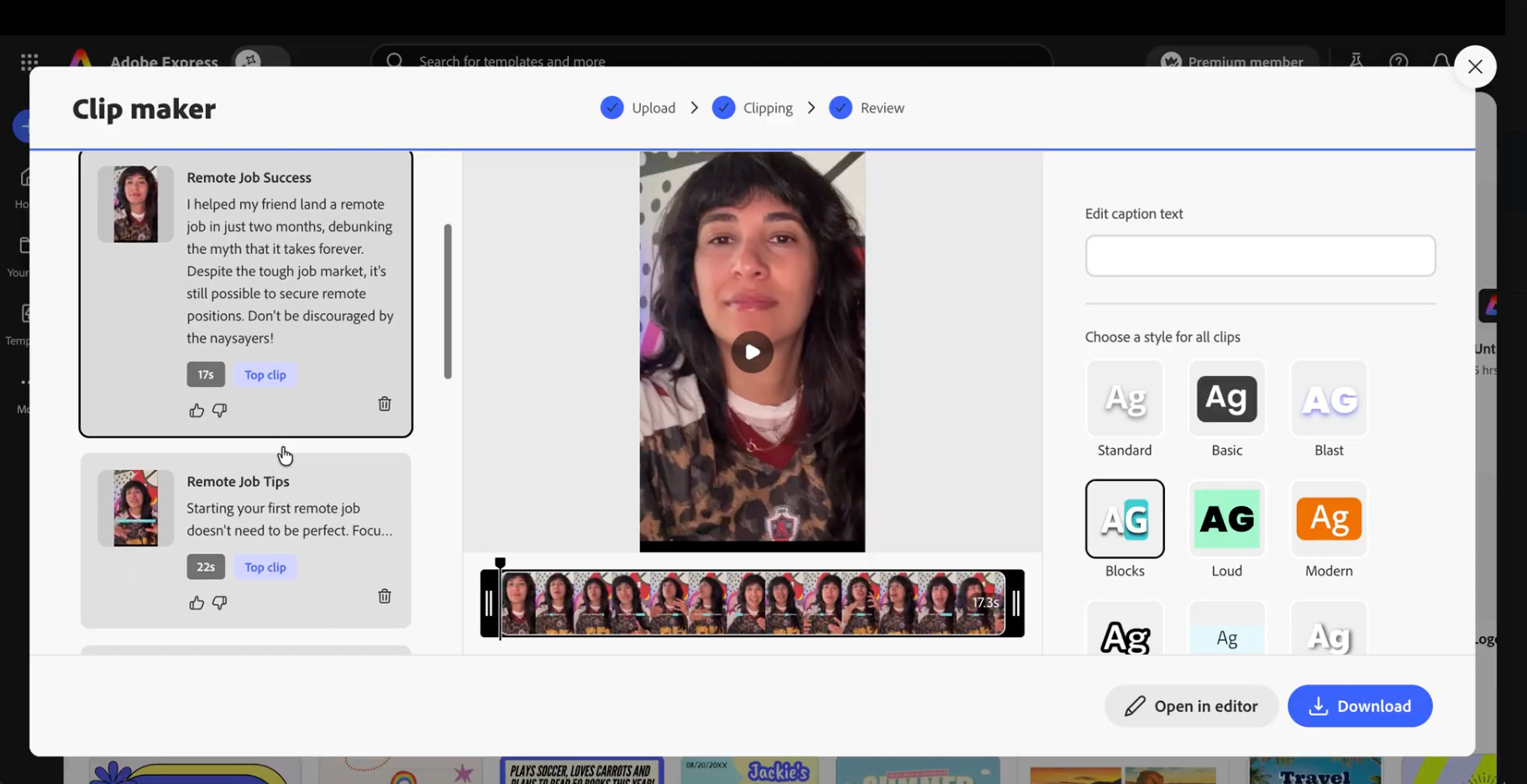The image size is (1527, 784).
Task: Click the download arrow icon
Action: 1318,706
